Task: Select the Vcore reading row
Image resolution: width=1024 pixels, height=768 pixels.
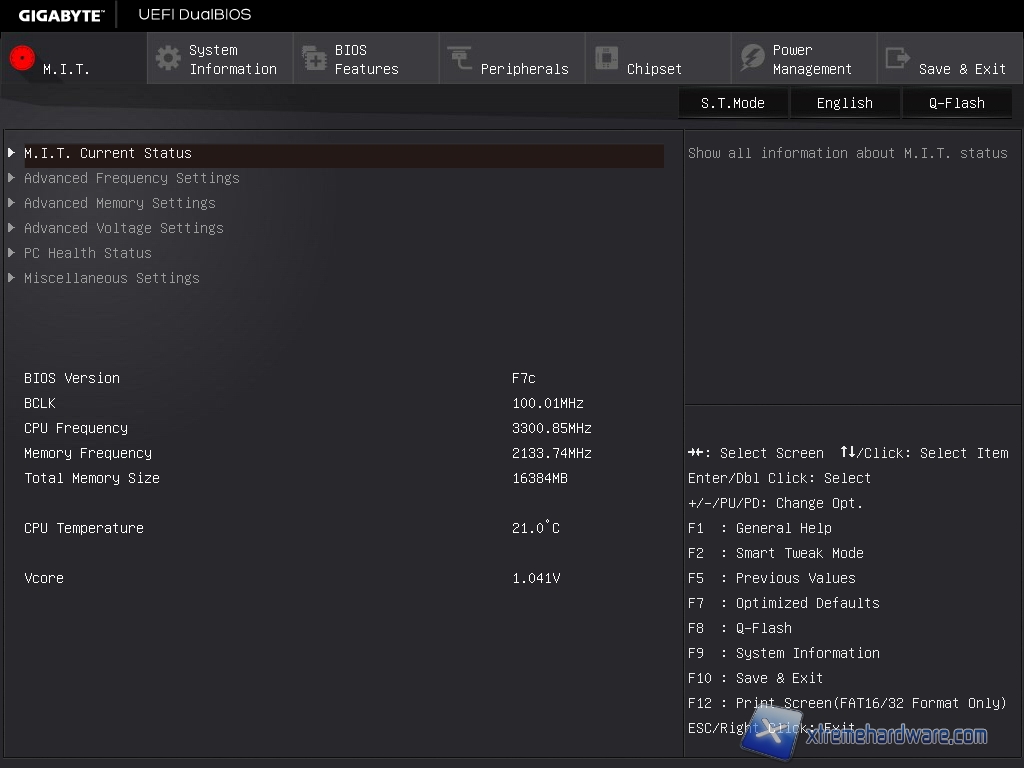Action: (290, 578)
